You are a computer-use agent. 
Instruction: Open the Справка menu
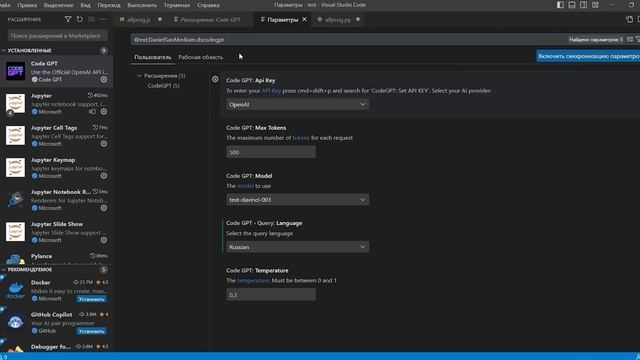[x=208, y=5]
